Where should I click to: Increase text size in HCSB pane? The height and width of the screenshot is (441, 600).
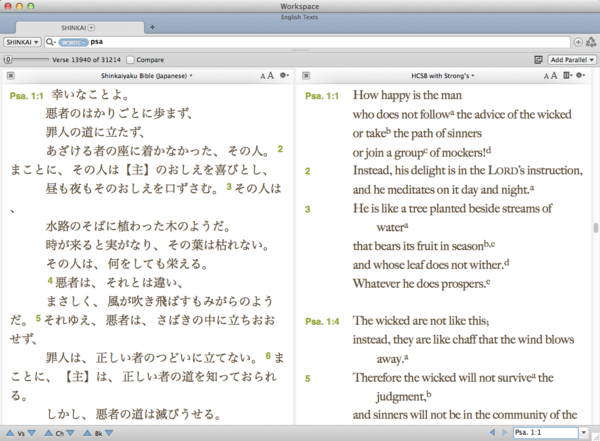click(554, 76)
